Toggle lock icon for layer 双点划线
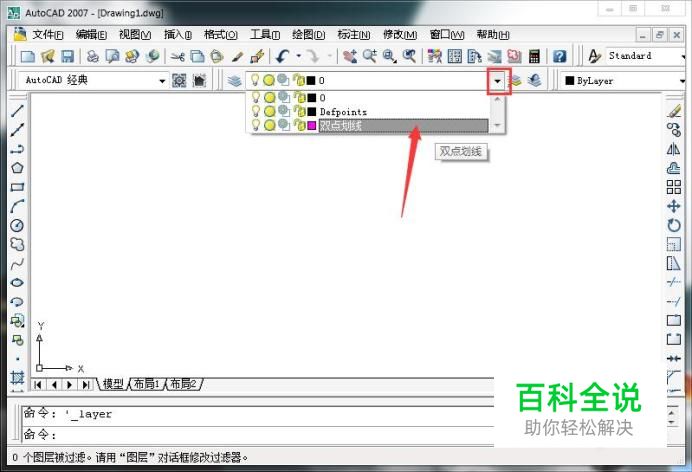 coord(300,126)
